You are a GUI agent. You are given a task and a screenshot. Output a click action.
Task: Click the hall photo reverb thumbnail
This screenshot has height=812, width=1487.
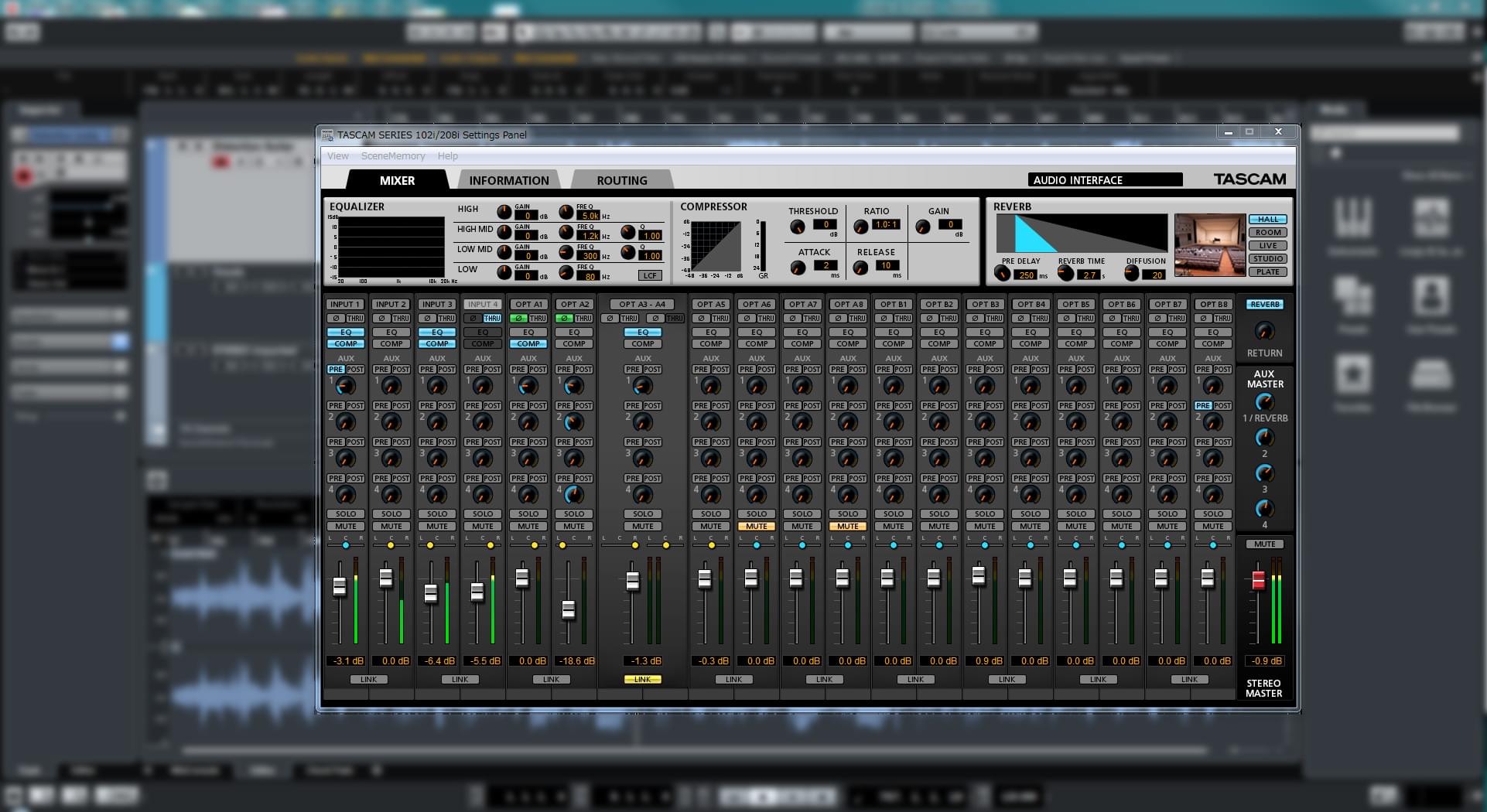point(1210,245)
